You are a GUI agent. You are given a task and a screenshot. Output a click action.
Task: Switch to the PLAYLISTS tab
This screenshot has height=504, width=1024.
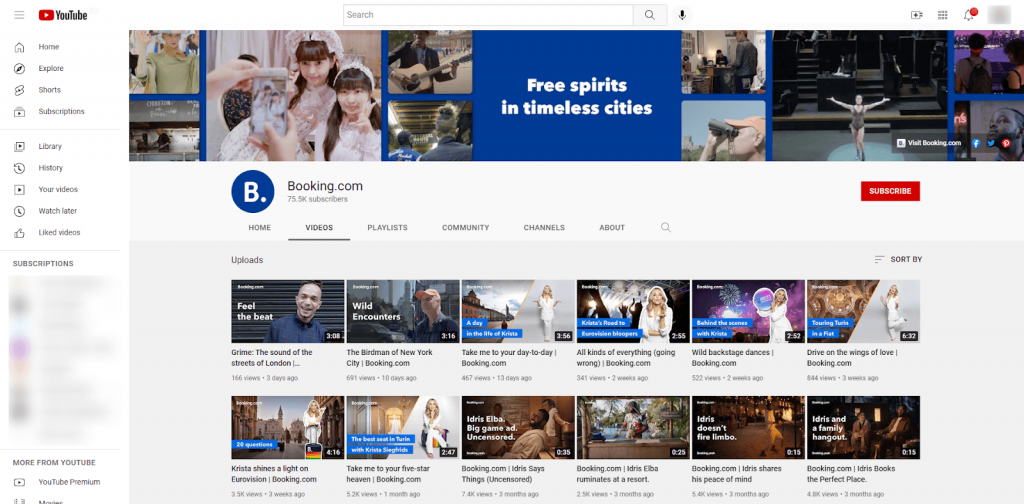[x=387, y=228]
